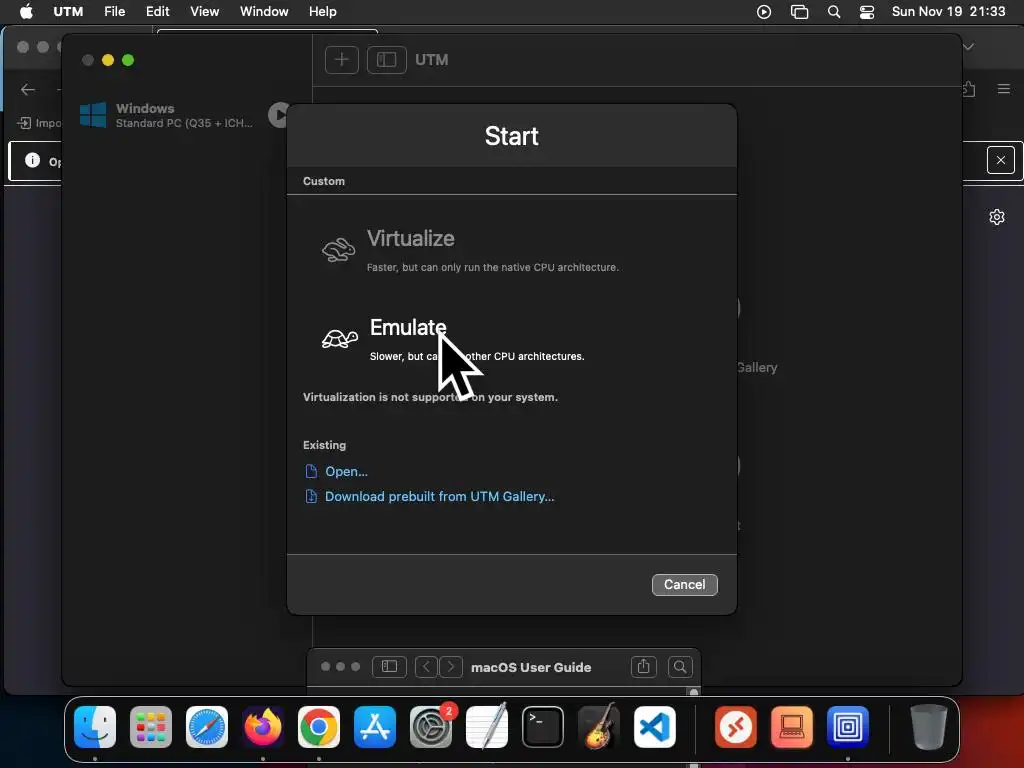Click the info icon in background notification bar
This screenshot has height=768, width=1024.
(x=32, y=160)
